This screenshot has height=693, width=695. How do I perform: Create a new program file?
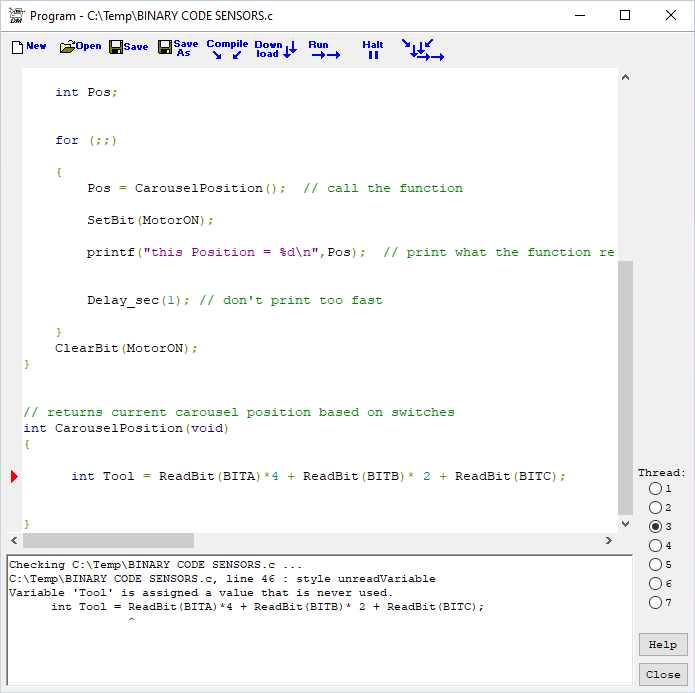point(28,47)
